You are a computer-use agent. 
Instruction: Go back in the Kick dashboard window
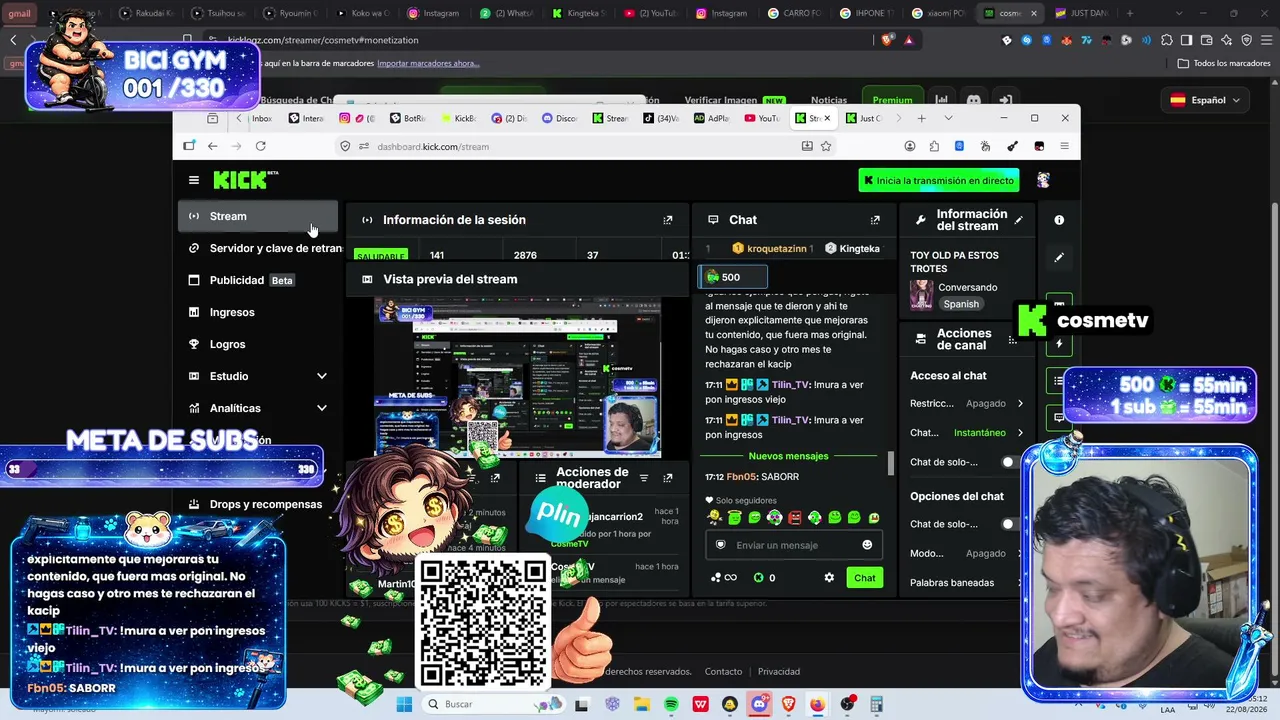(212, 146)
